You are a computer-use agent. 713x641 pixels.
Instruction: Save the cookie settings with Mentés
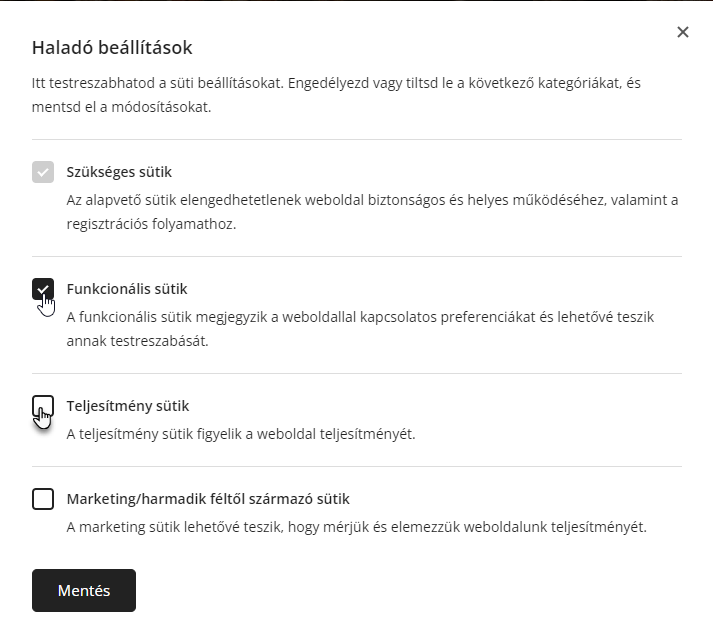84,591
